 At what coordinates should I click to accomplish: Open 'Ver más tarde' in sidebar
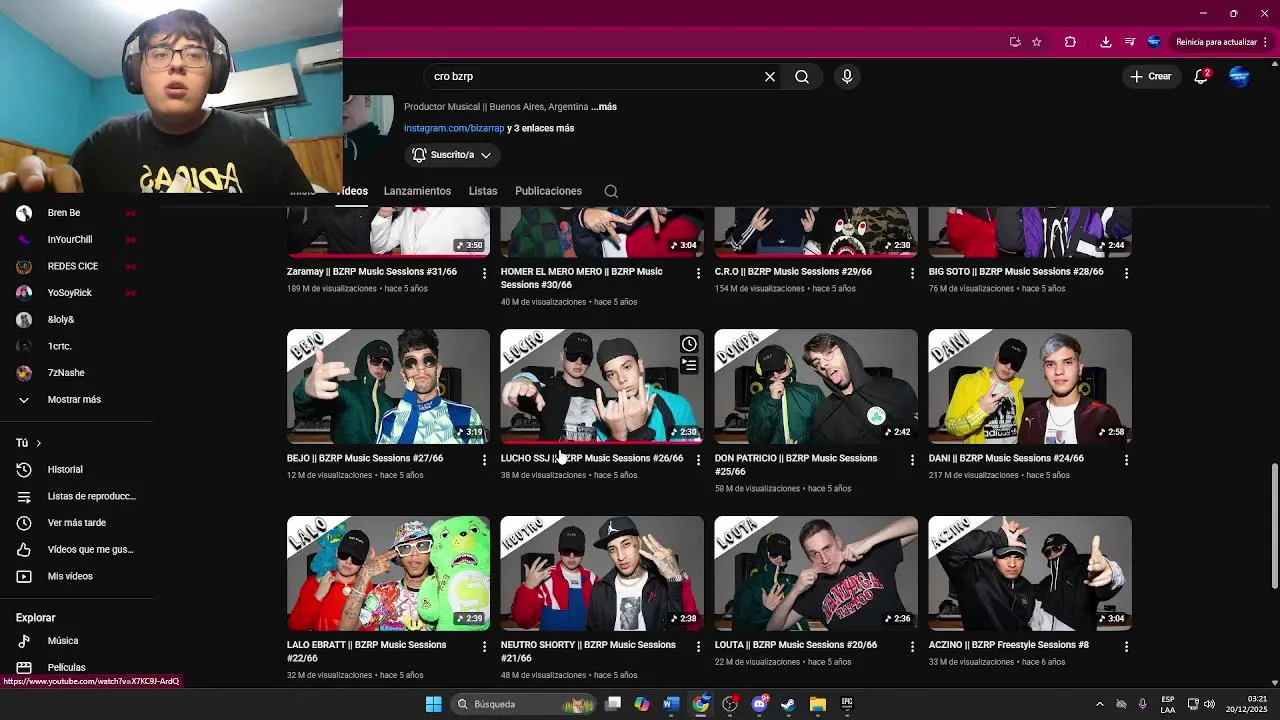pos(77,523)
